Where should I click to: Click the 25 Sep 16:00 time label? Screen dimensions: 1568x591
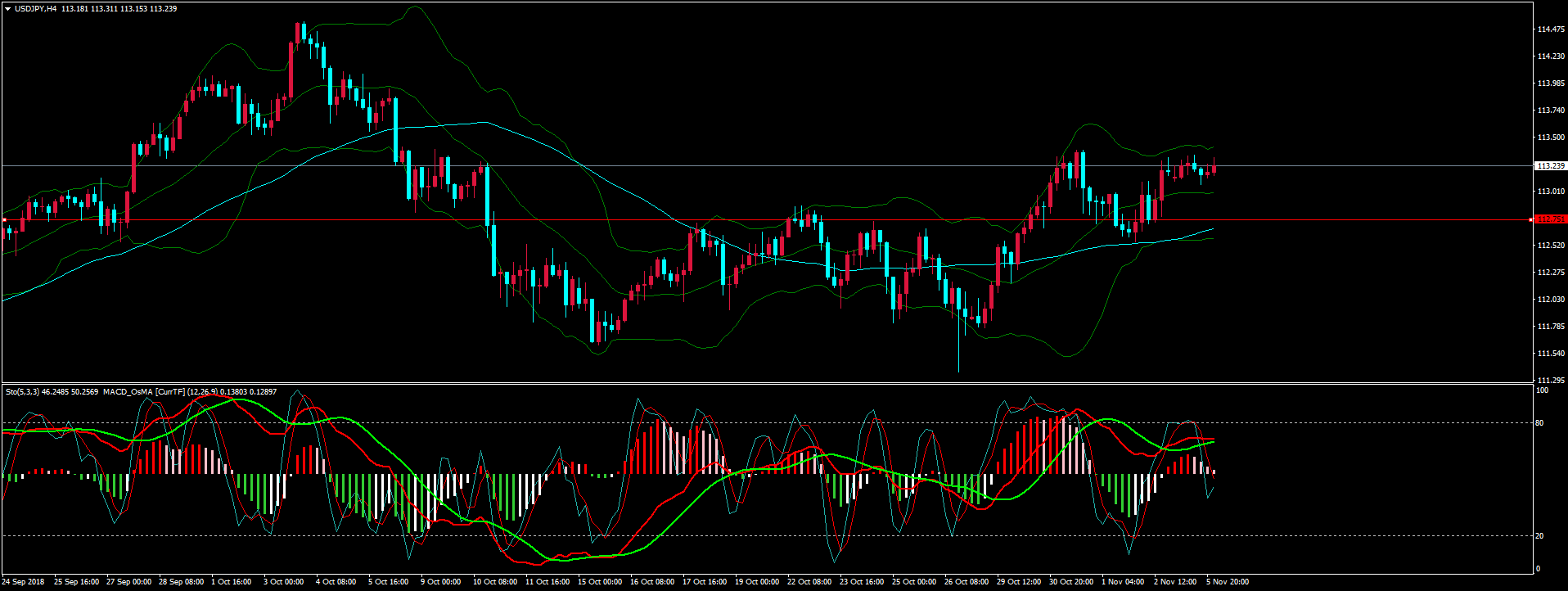[76, 582]
